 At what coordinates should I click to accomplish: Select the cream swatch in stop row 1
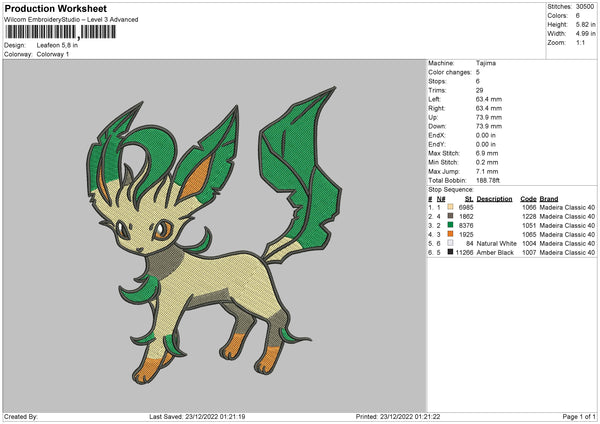tap(450, 207)
